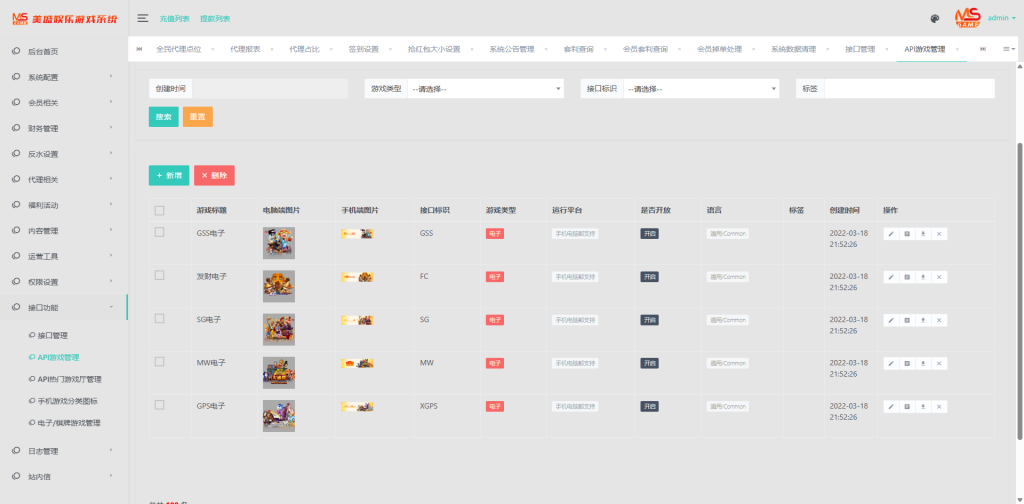Click the edit pencil icon for GSS电子
1024x504 pixels.
pyautogui.click(x=891, y=234)
